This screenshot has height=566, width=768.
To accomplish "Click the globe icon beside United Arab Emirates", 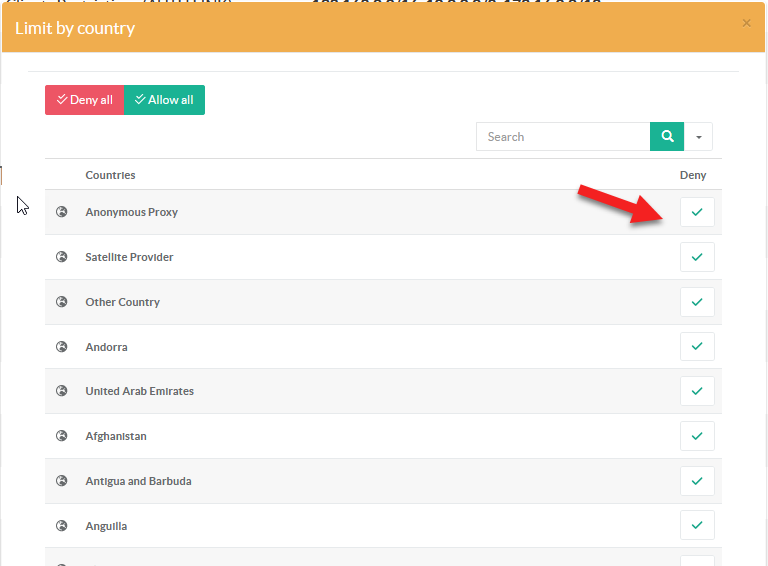I will point(62,391).
